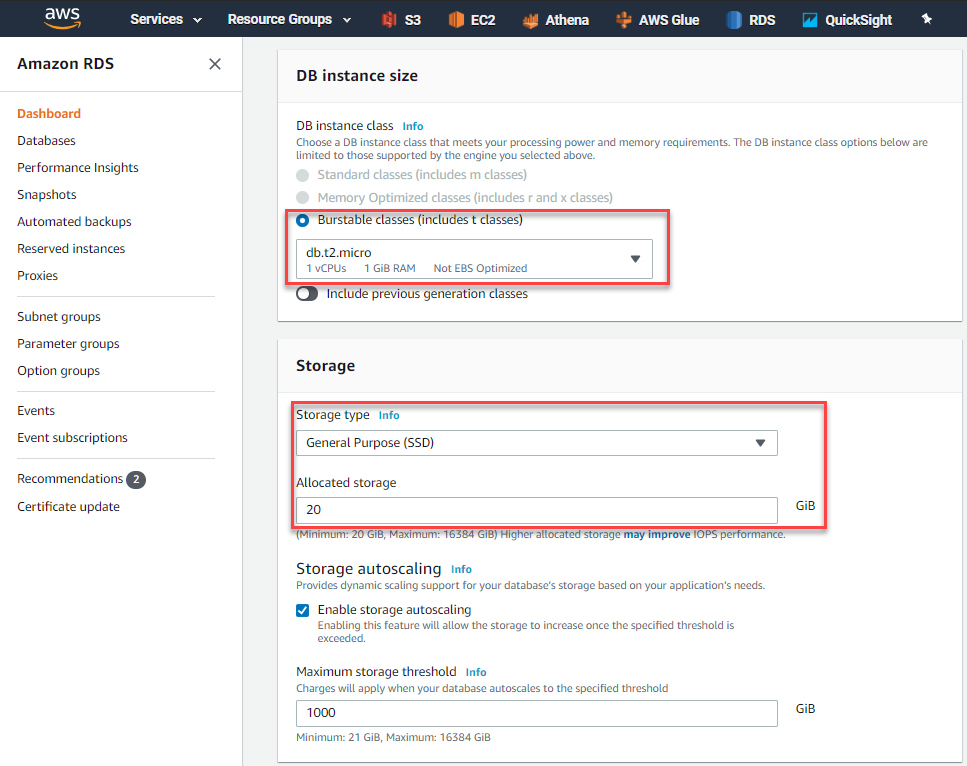Click the 'DB instance size' heading
Image resolution: width=967 pixels, height=766 pixels.
tap(356, 76)
